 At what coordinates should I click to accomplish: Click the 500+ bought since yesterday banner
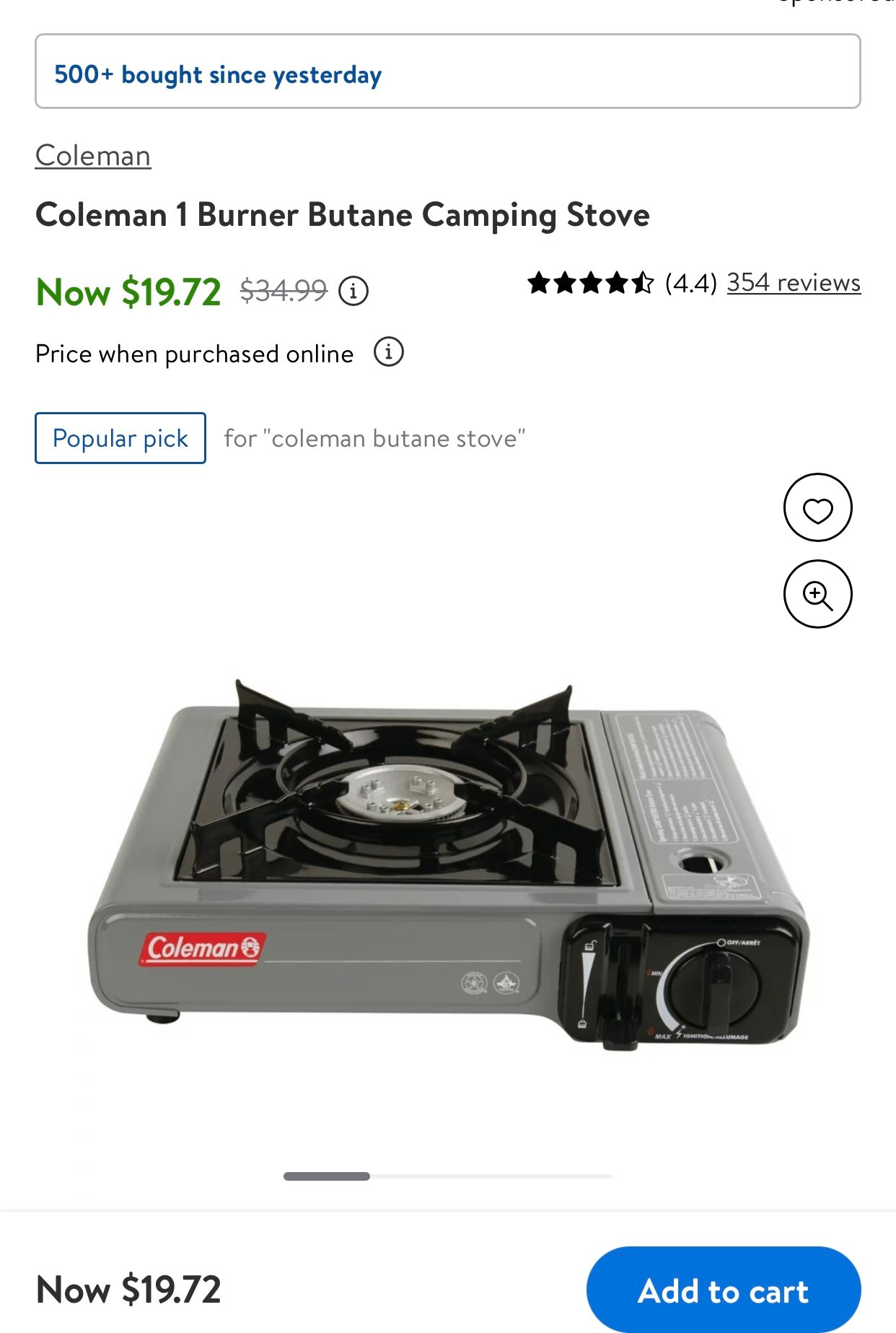click(447, 71)
